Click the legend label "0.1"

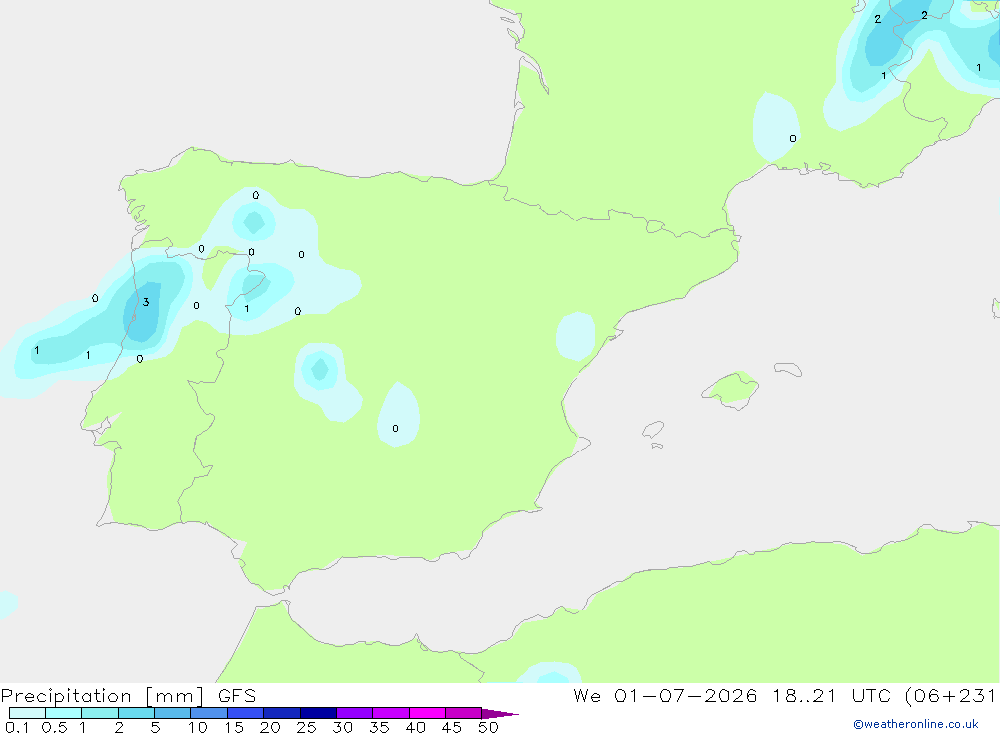tap(17, 727)
